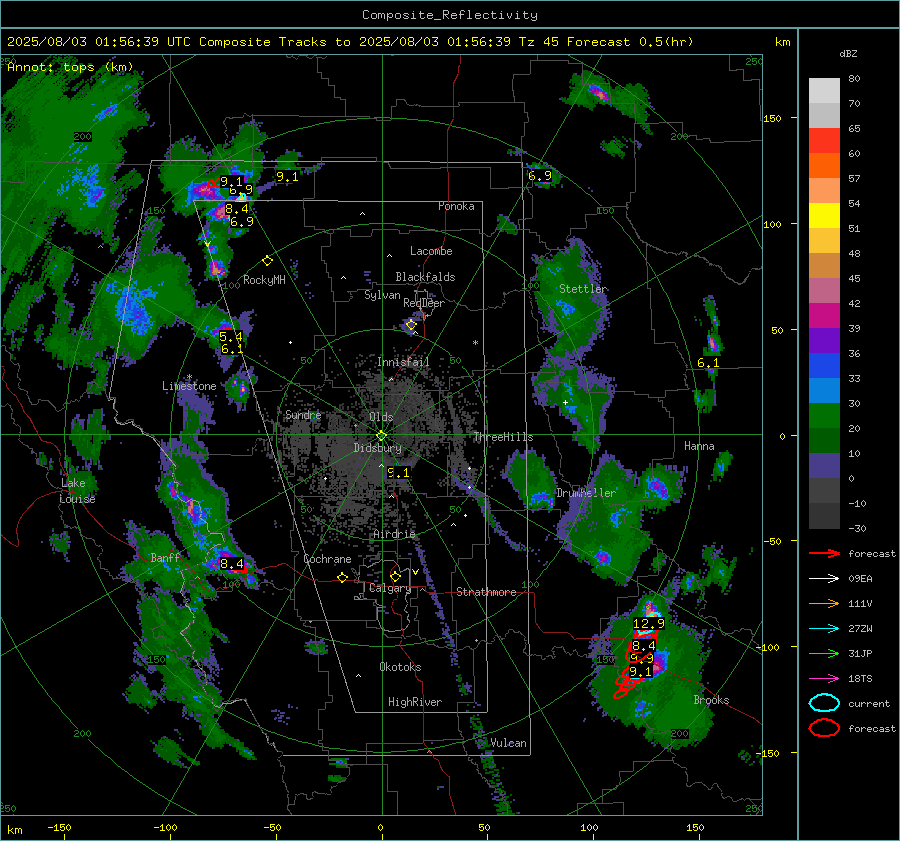
Task: Click the 'Annot: tops (km)' annotation text
Action: 70,67
